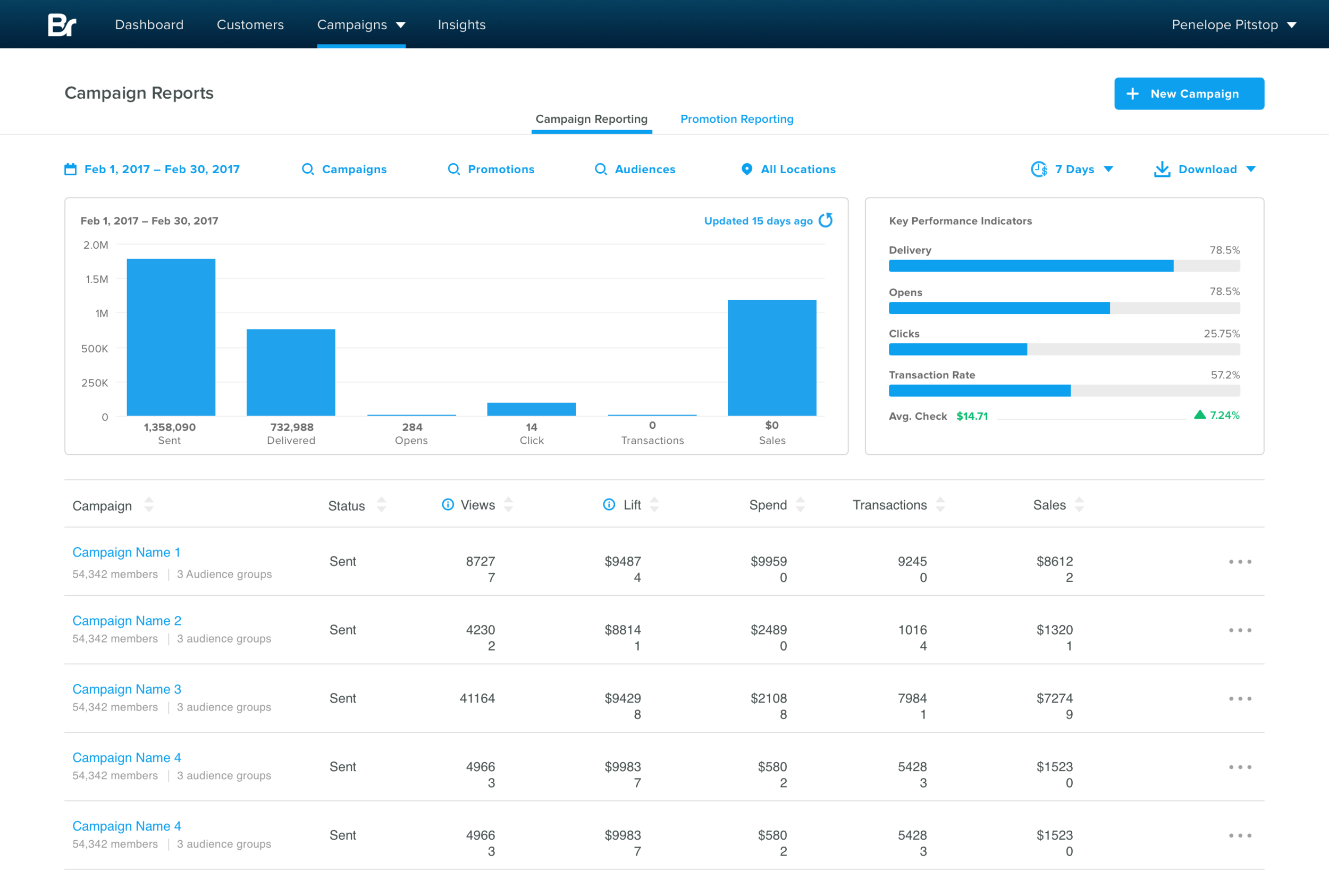Click the location pin icon for All Locations
This screenshot has width=1329, height=896.
pyautogui.click(x=746, y=169)
